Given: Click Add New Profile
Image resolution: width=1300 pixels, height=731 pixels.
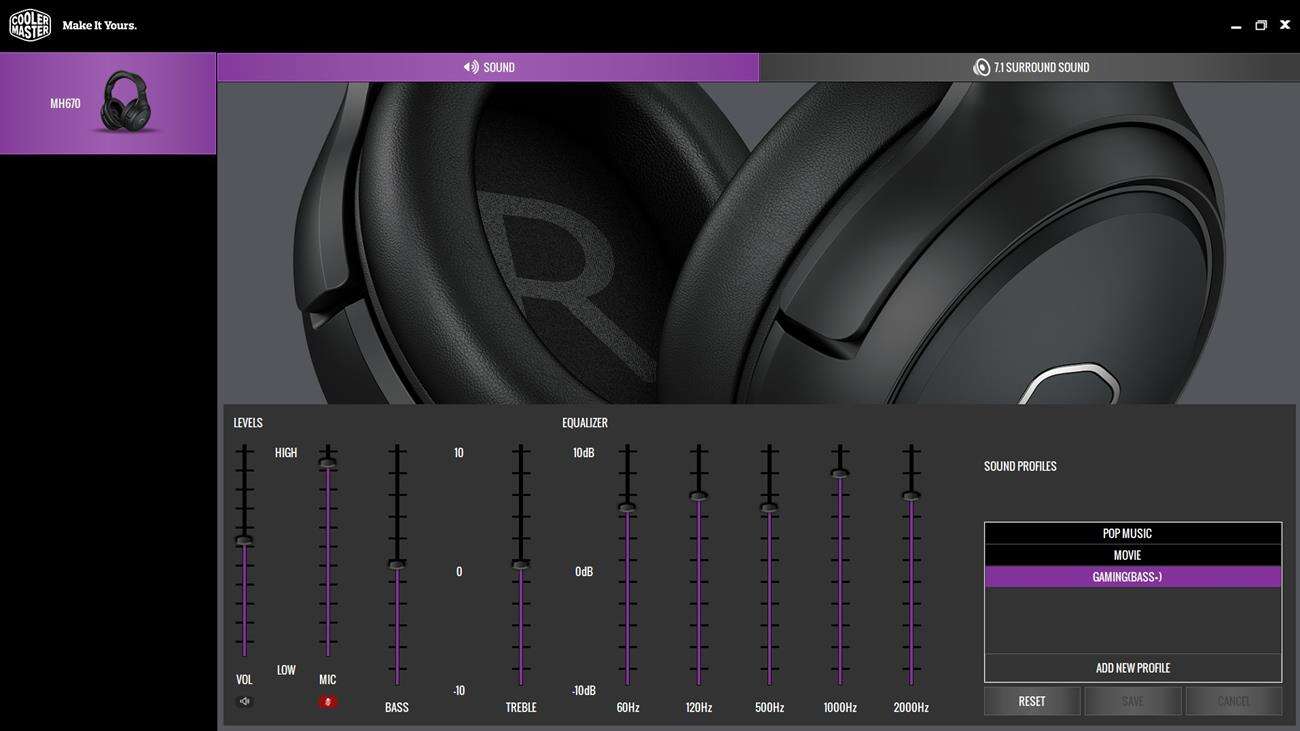Looking at the screenshot, I should point(1132,668).
